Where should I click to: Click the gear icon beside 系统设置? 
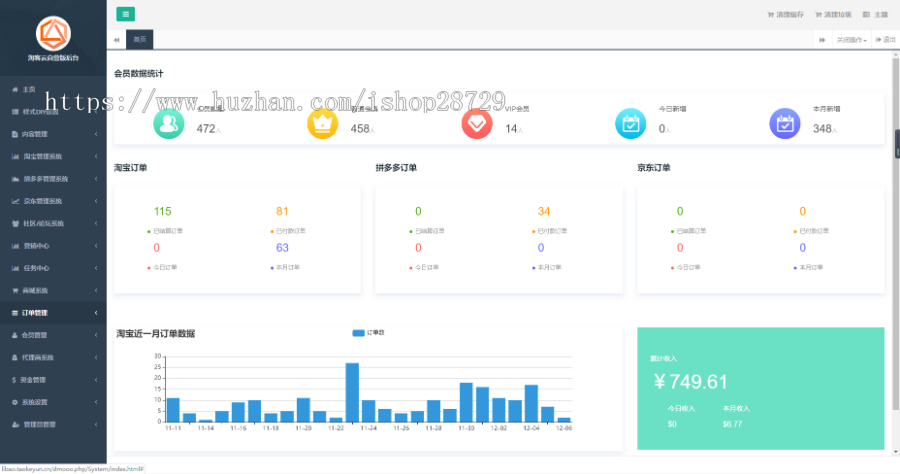point(15,403)
